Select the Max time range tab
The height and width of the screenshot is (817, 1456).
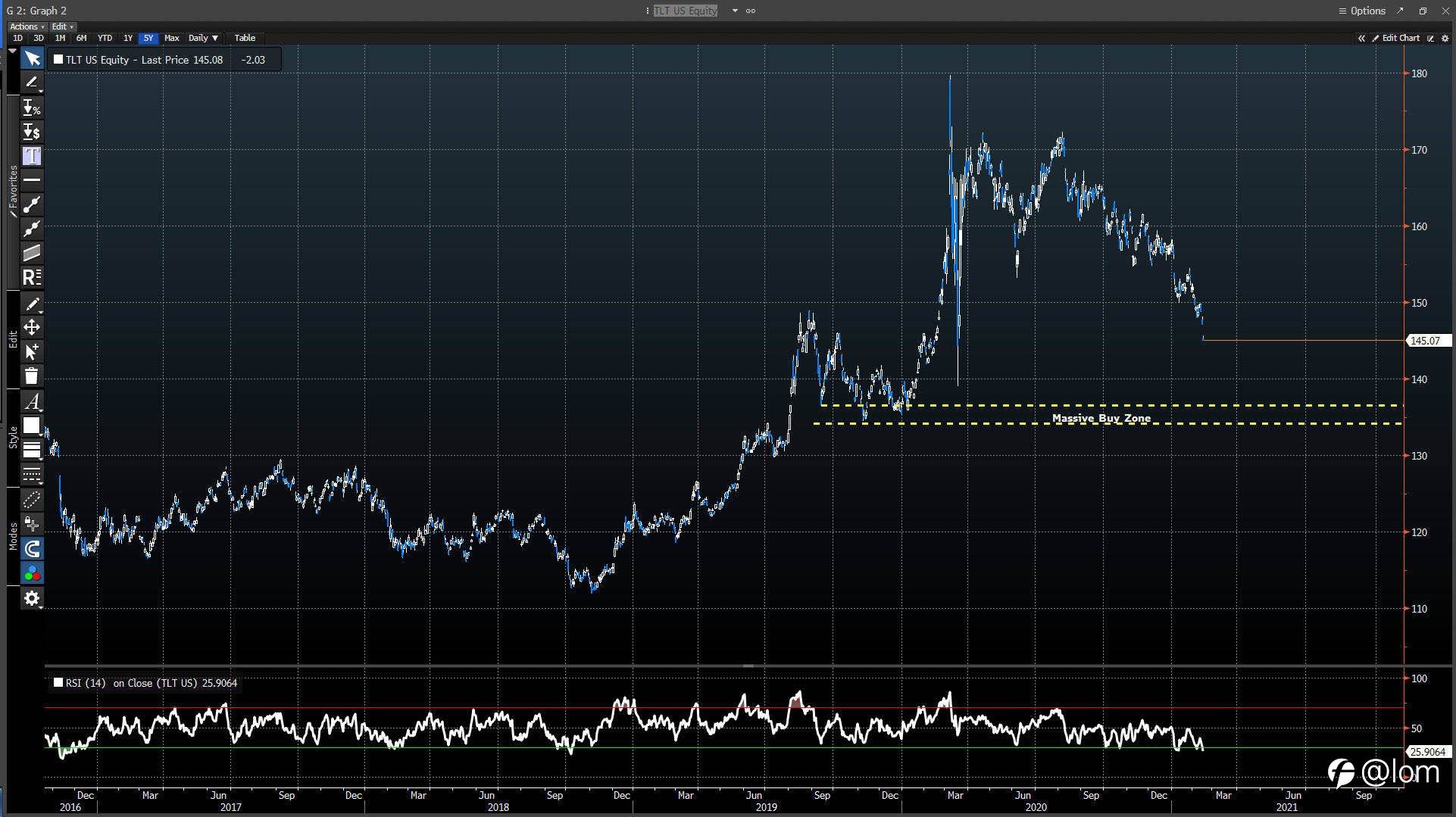172,38
